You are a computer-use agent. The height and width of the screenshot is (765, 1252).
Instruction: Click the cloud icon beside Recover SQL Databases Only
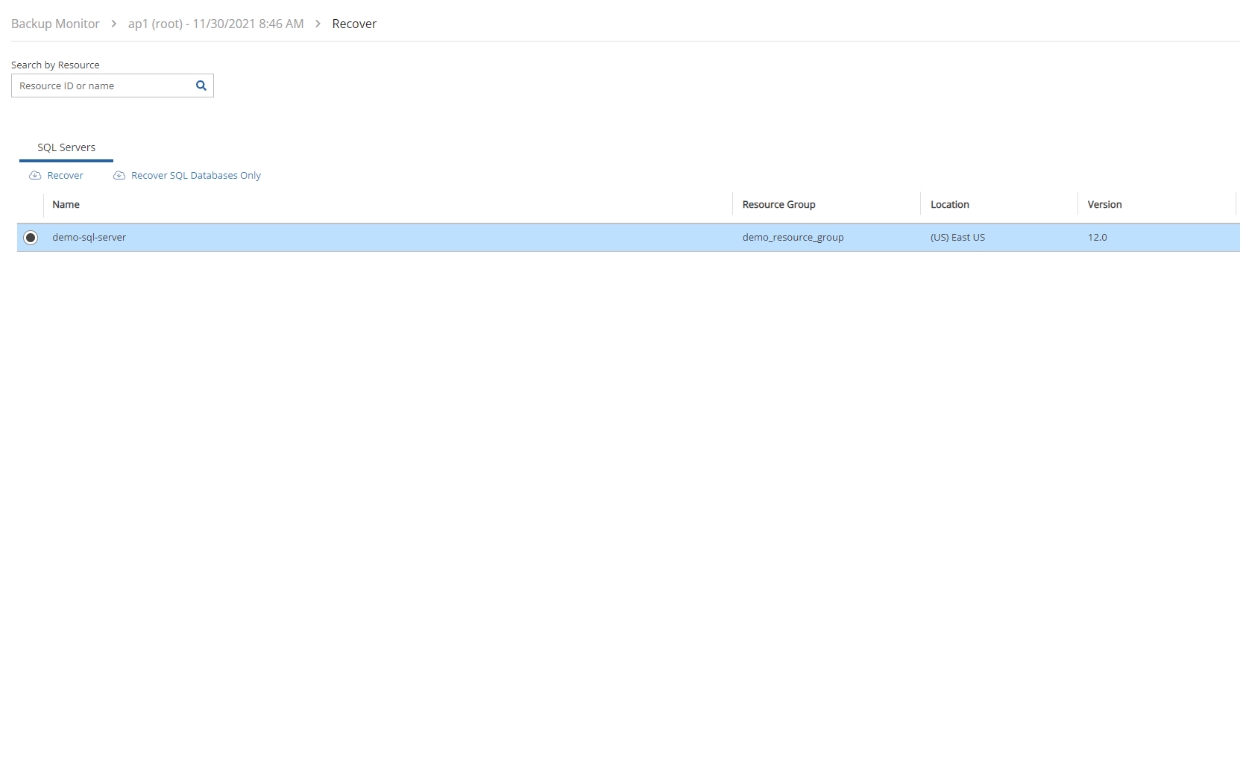coord(119,176)
